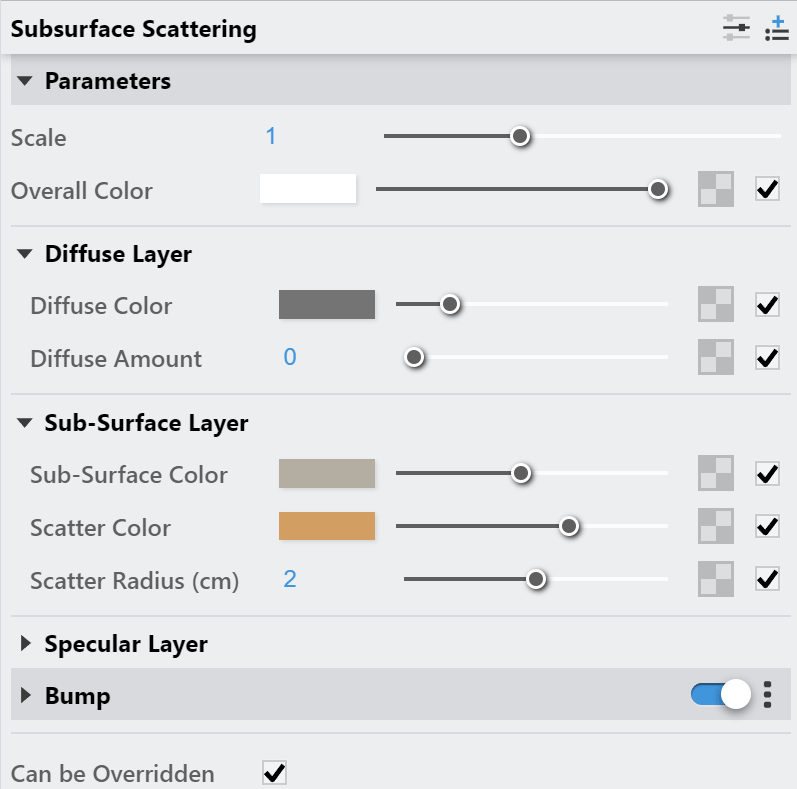Toggle the Bump switch off
This screenshot has height=789, width=797.
point(721,694)
